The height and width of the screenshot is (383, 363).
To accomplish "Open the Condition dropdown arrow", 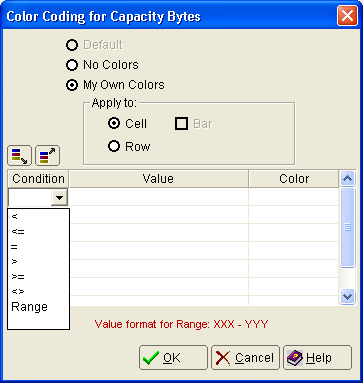I will [59, 198].
